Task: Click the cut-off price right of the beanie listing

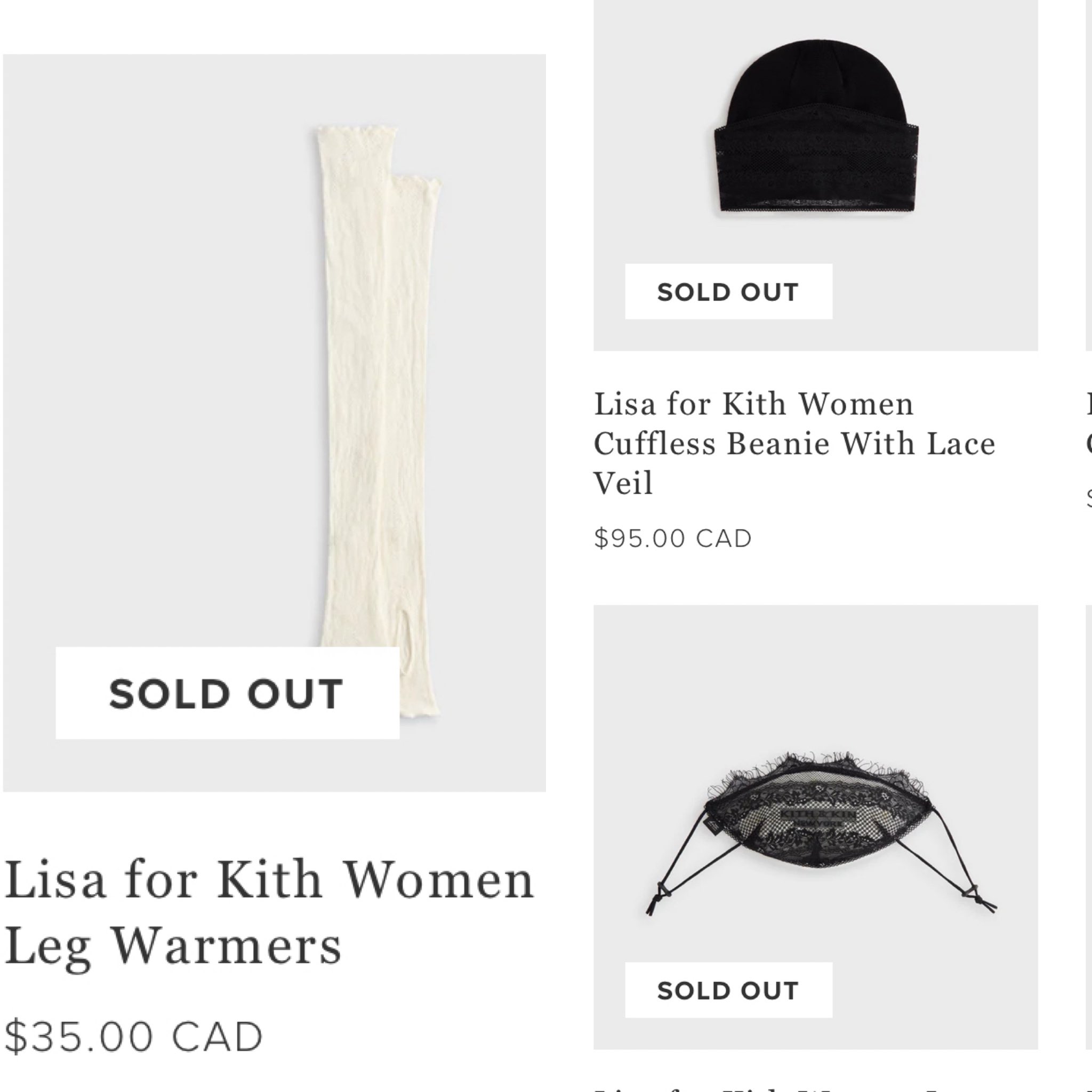Action: coord(1089,497)
